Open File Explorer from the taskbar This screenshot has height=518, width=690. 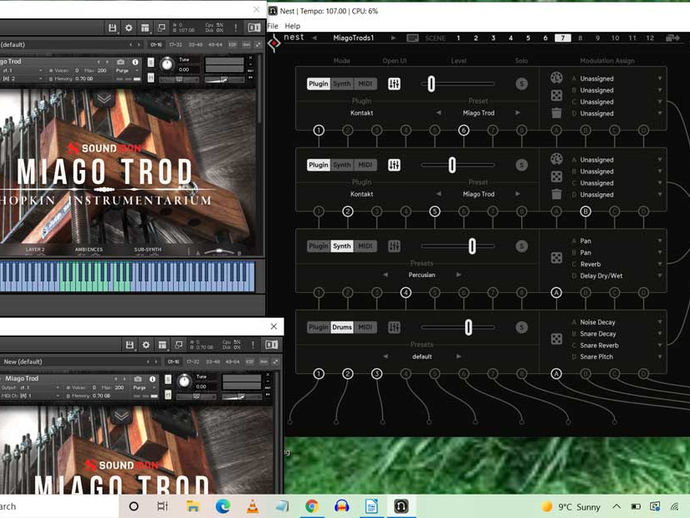[193, 507]
